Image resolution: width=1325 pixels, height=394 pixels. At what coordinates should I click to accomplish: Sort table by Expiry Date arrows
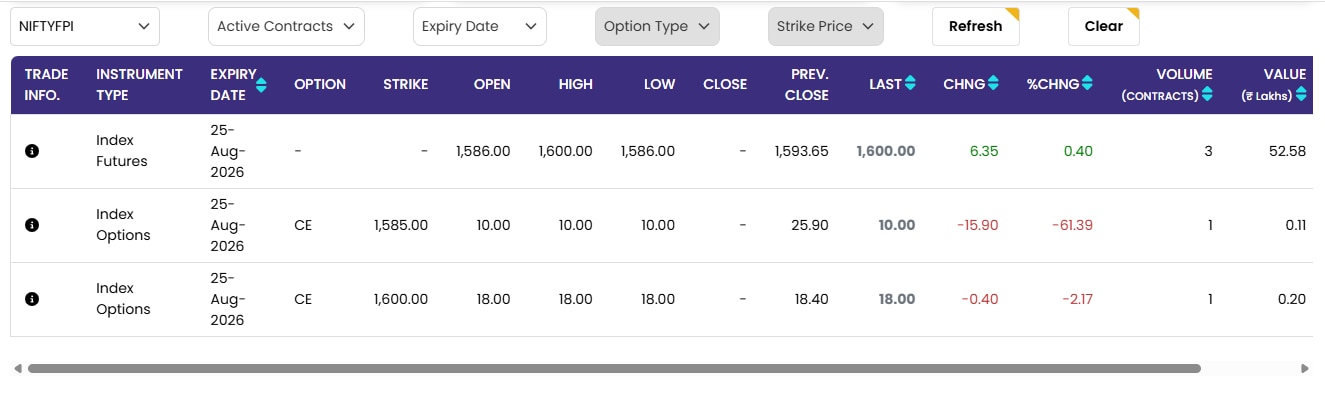pos(261,84)
